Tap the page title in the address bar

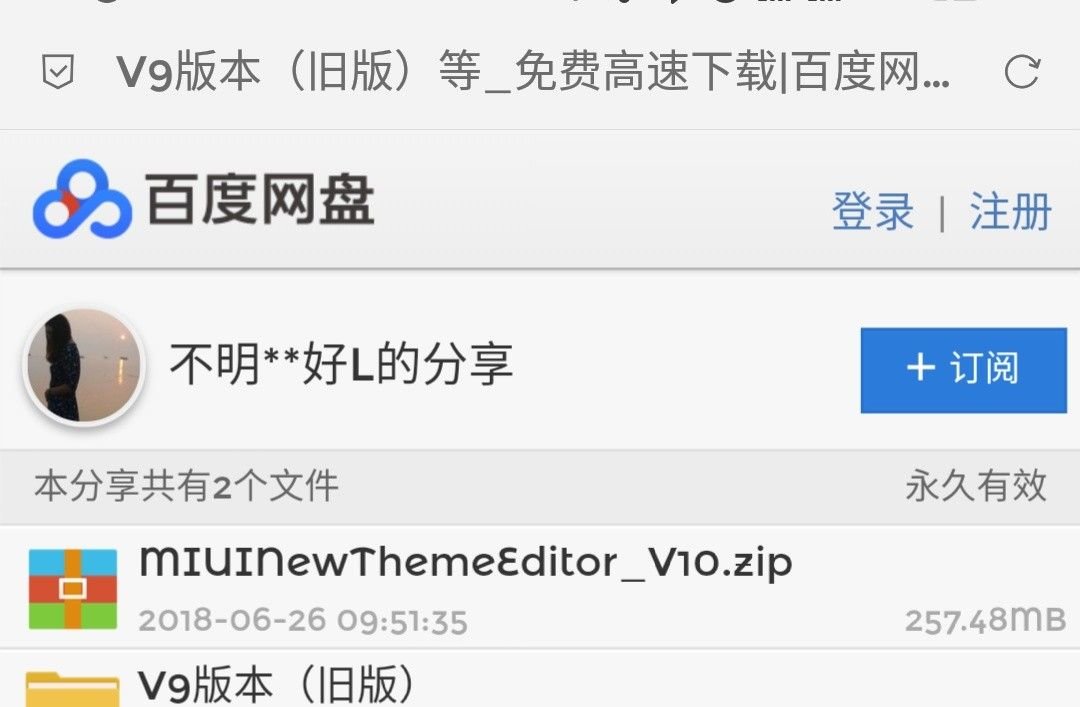click(x=533, y=72)
